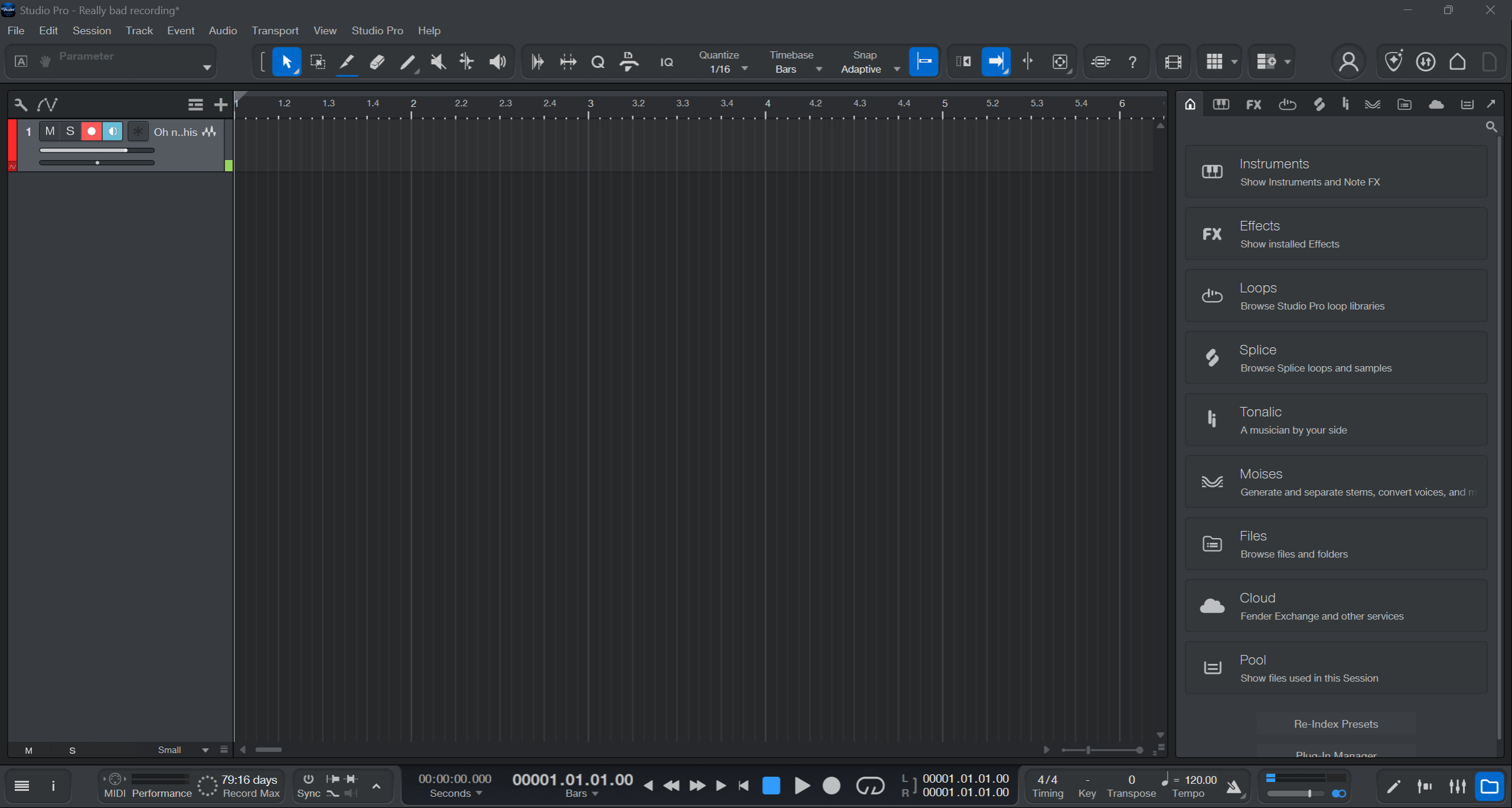Image resolution: width=1512 pixels, height=808 pixels.
Task: Open the user account profile icon
Action: point(1348,61)
